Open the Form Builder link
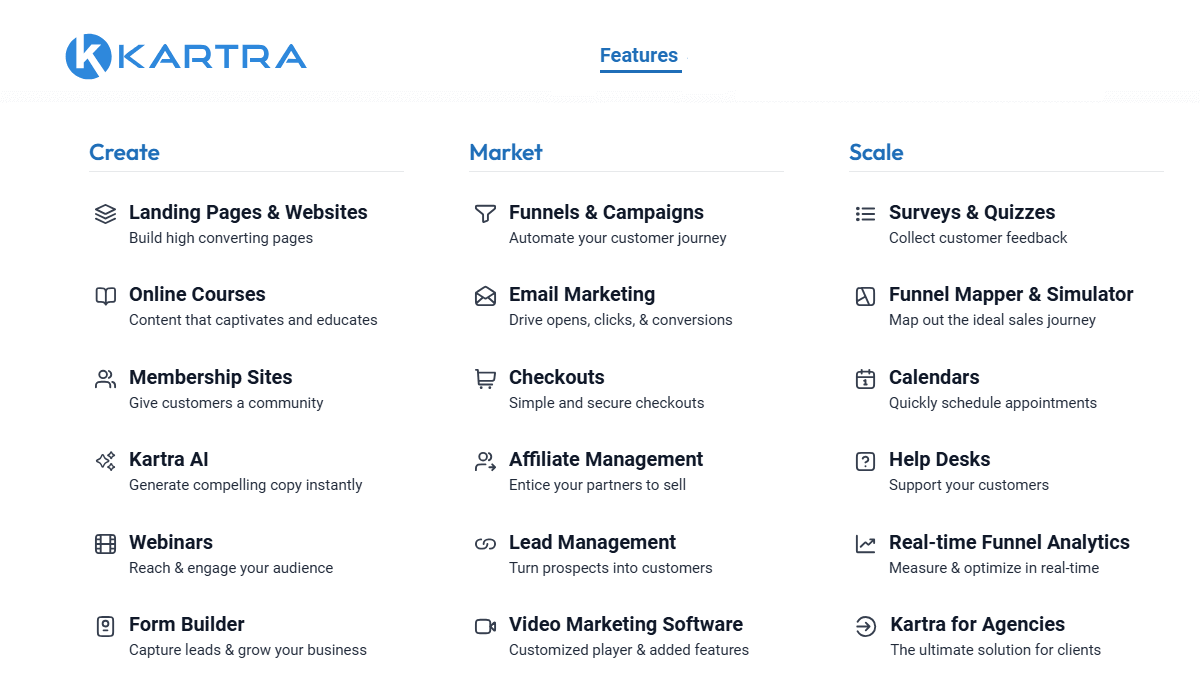Image resolution: width=1200 pixels, height=700 pixels. pos(187,624)
